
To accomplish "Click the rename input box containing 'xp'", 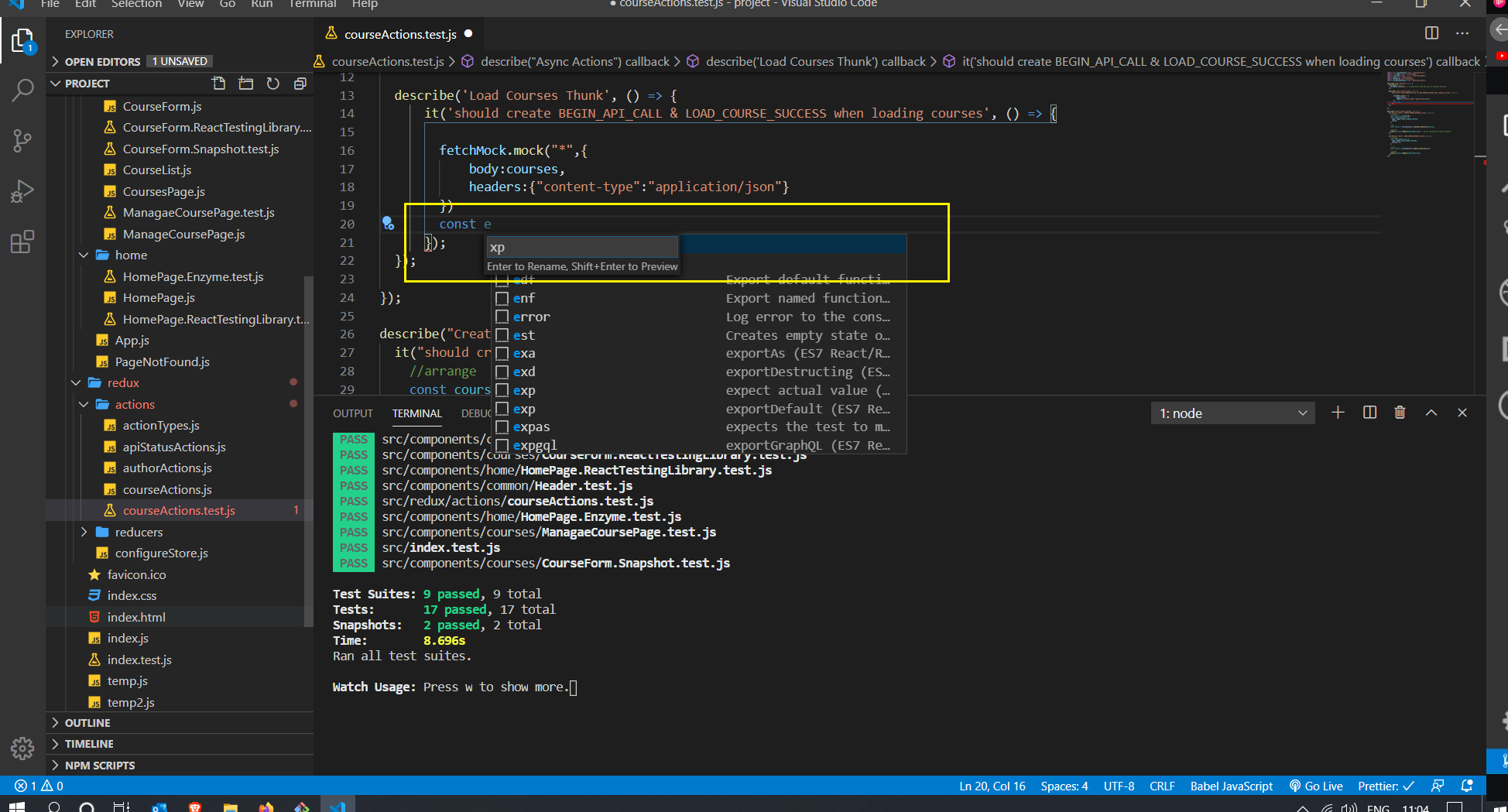I will (x=581, y=248).
